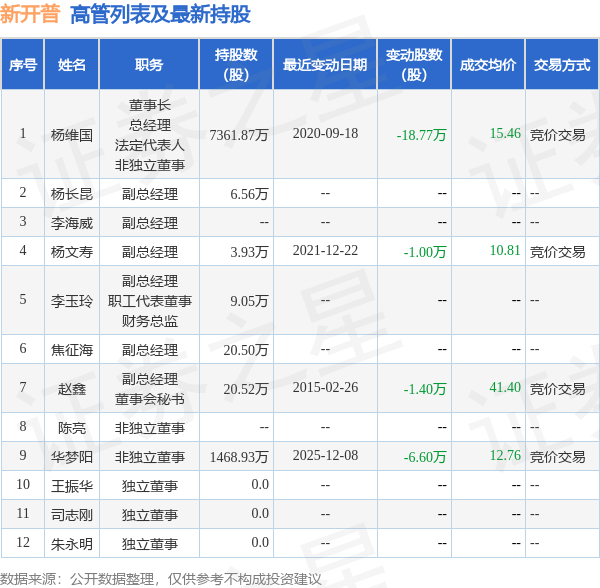Click the name 华梦阳 in row 9
Image resolution: width=600 pixels, height=588 pixels.
(x=72, y=457)
